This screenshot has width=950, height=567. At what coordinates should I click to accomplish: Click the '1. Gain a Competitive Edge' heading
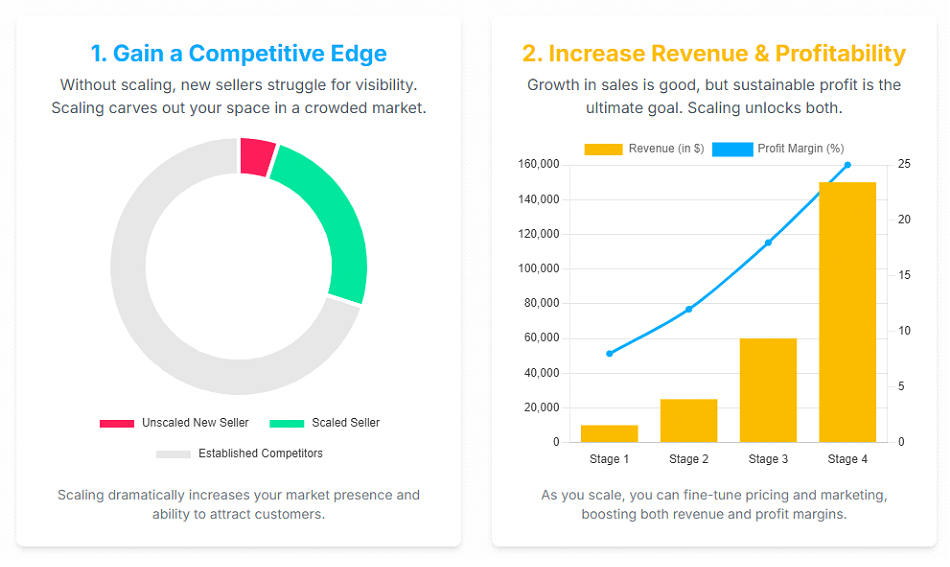pyautogui.click(x=239, y=53)
